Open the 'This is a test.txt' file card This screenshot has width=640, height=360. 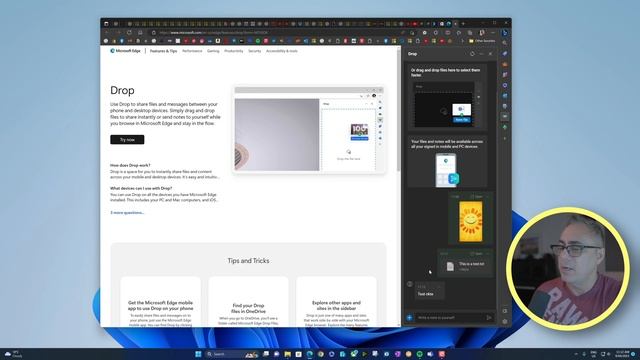[465, 264]
